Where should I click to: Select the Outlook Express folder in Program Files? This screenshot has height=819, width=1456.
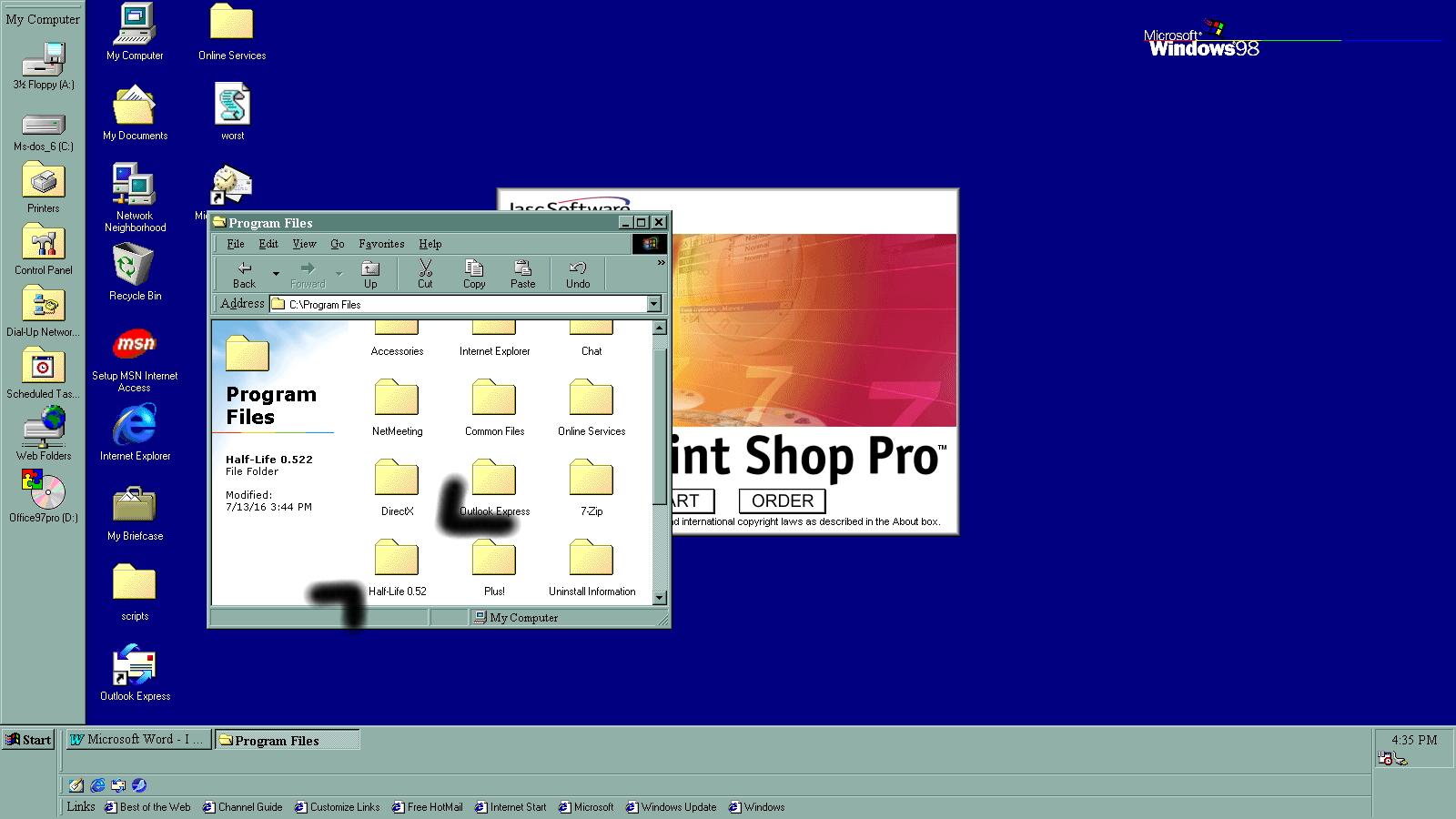coord(494,487)
